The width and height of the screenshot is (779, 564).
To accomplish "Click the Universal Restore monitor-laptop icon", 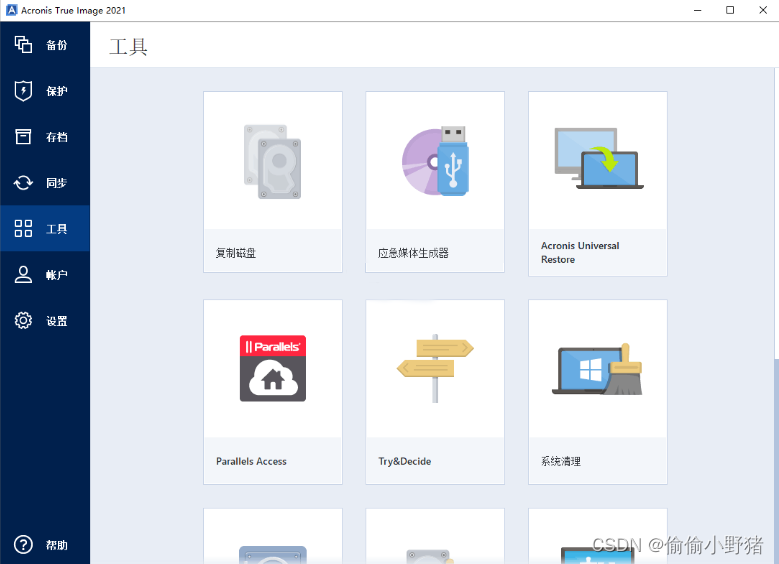I will (599, 159).
